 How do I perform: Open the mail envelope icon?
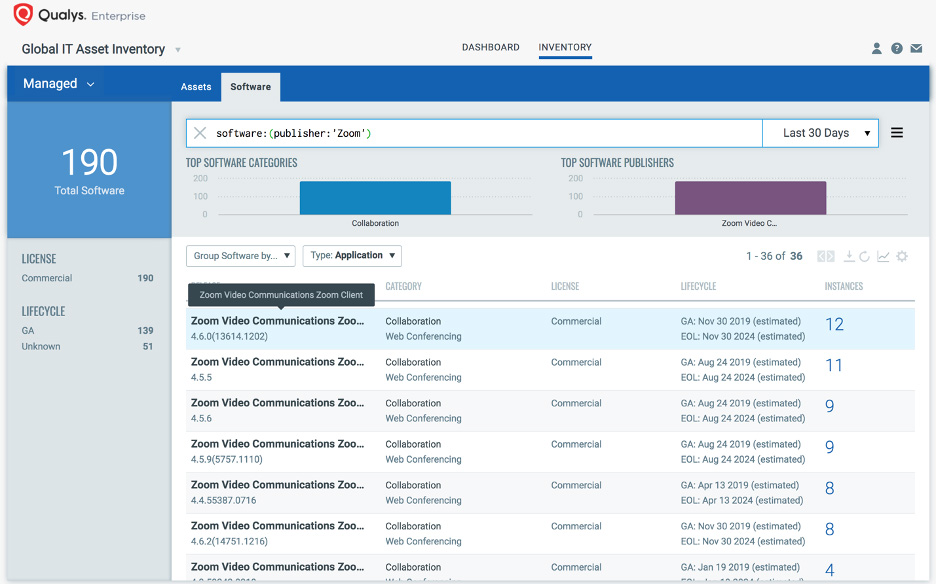(x=916, y=48)
